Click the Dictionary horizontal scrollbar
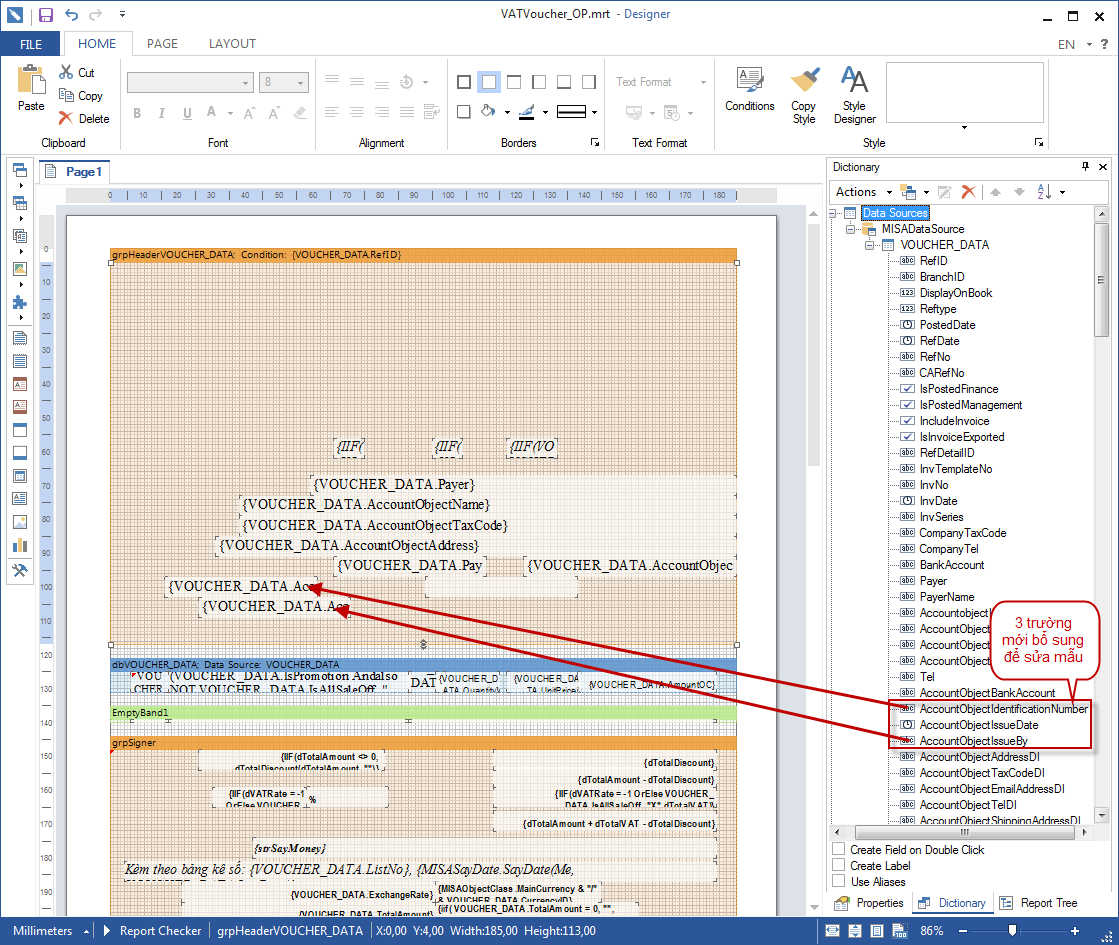Image resolution: width=1119 pixels, height=945 pixels. pos(963,832)
